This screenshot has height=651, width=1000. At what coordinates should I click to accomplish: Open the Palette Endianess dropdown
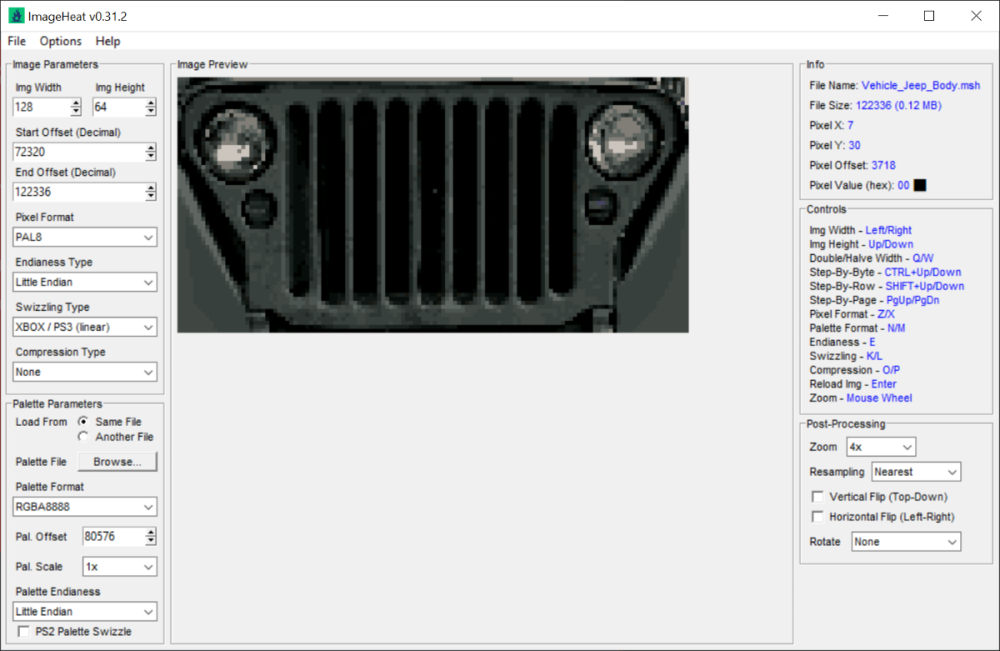click(85, 611)
